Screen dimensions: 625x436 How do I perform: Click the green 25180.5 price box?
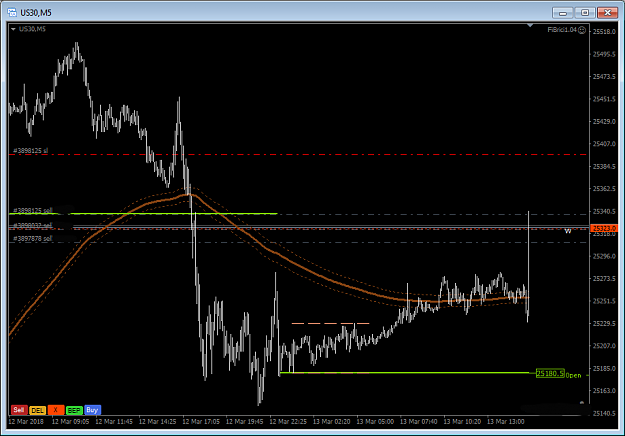(x=550, y=373)
